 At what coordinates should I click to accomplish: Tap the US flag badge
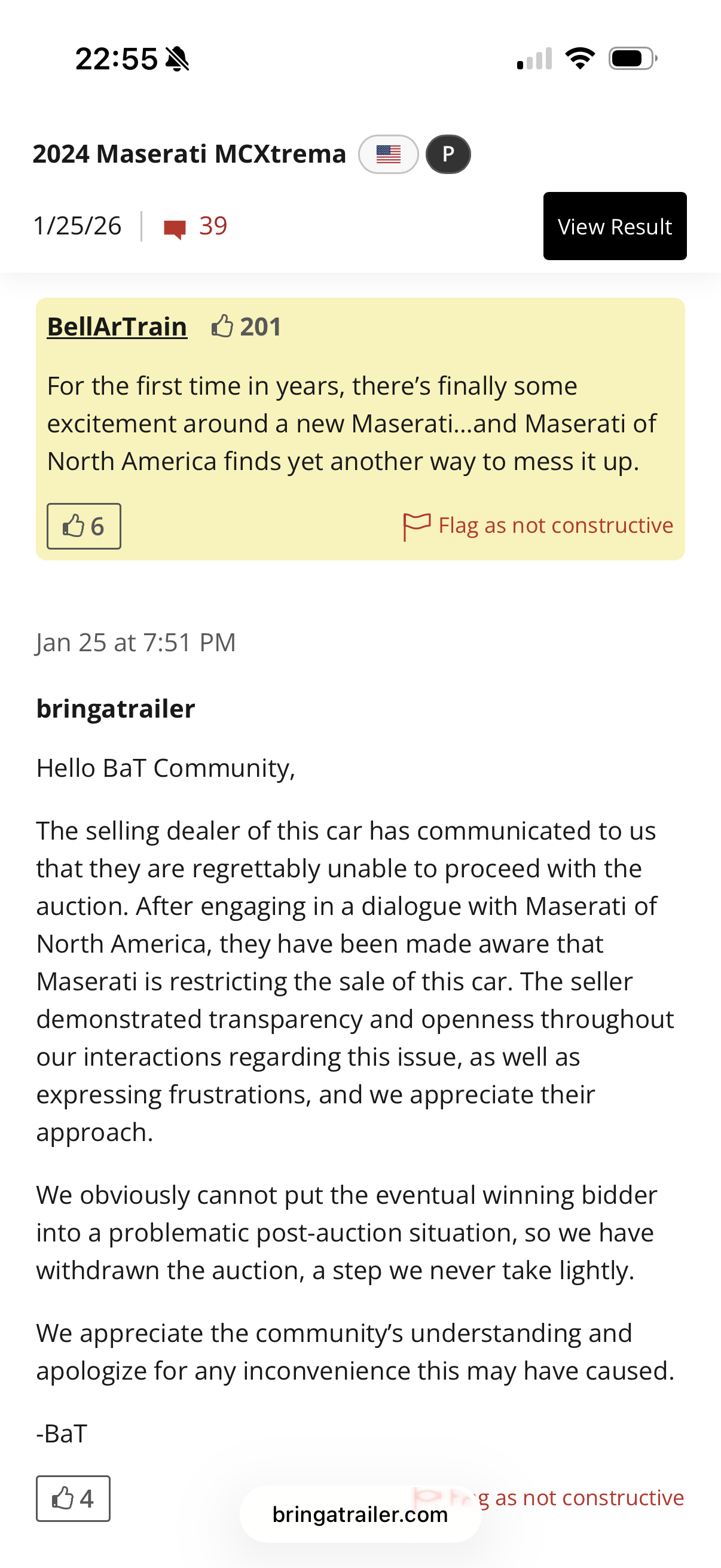pyautogui.click(x=388, y=154)
